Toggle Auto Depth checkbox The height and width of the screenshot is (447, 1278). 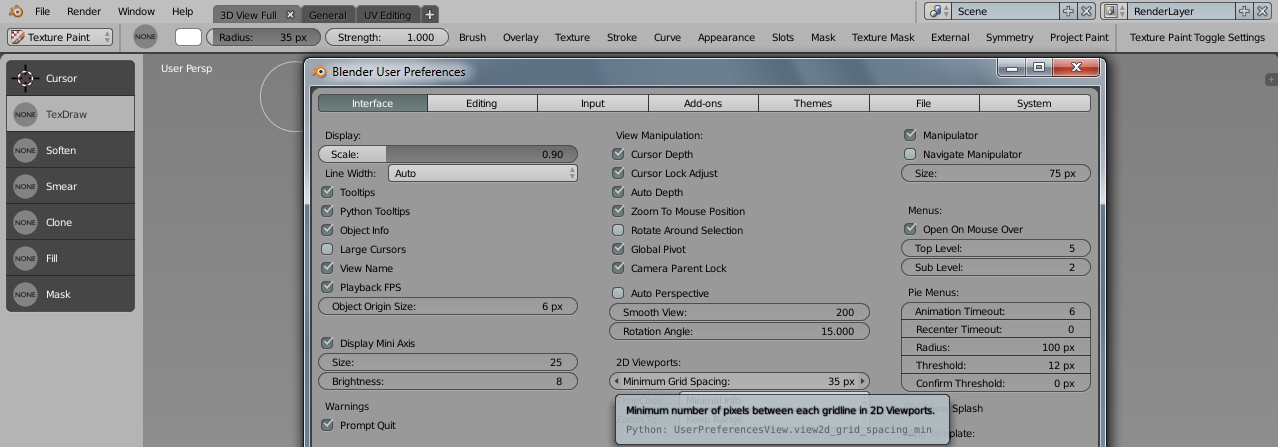point(618,192)
